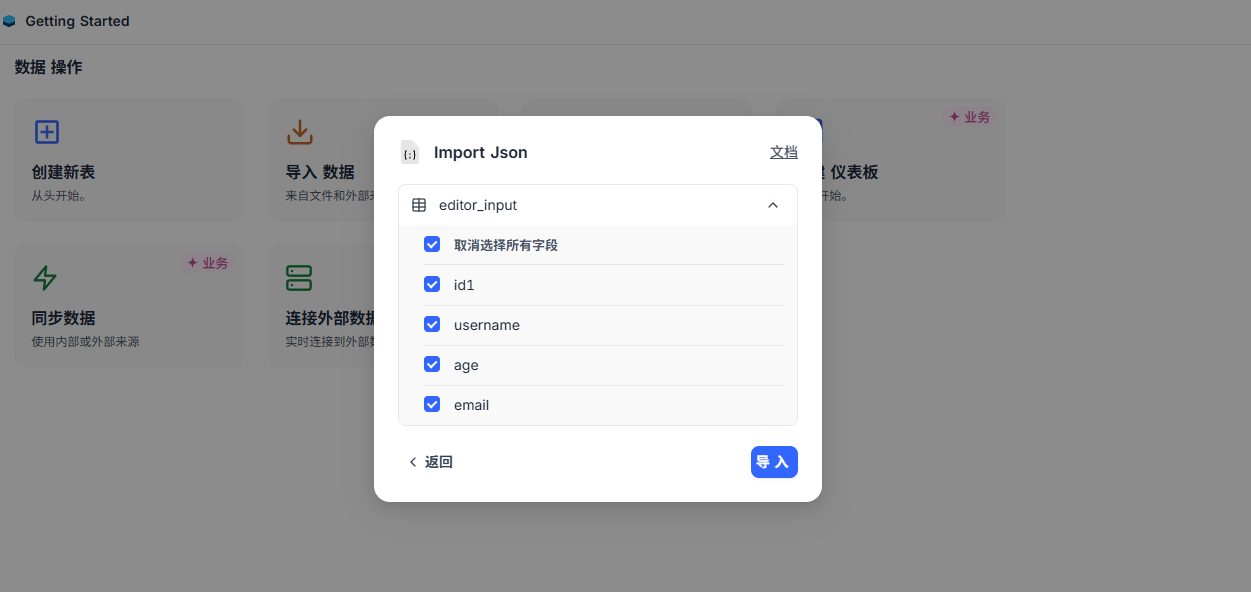Open the 同步数据 card
Screen dimensions: 1251x592
point(129,305)
